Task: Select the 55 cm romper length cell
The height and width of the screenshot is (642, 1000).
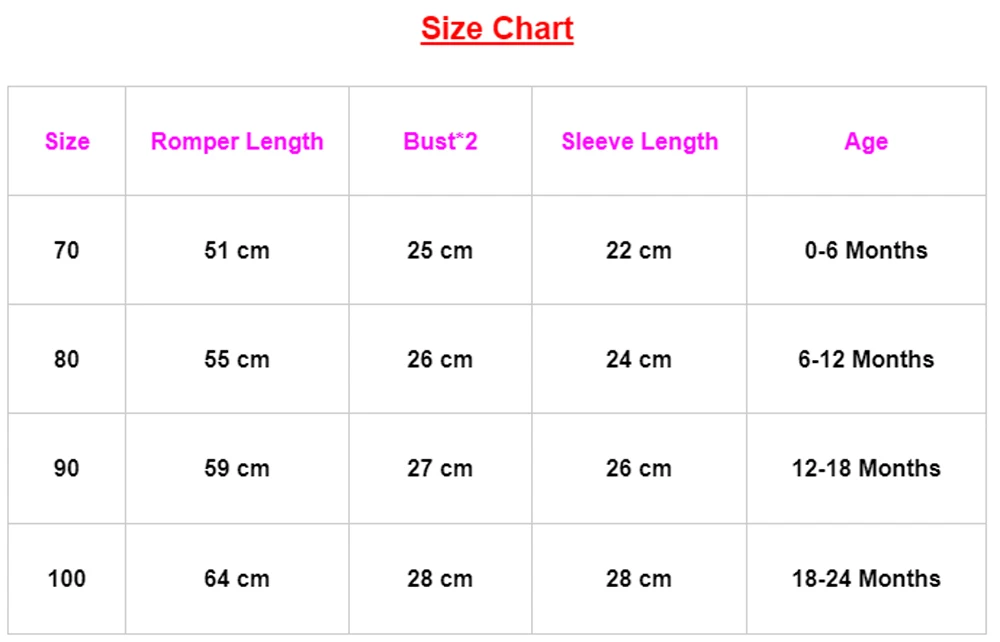Action: click(237, 359)
